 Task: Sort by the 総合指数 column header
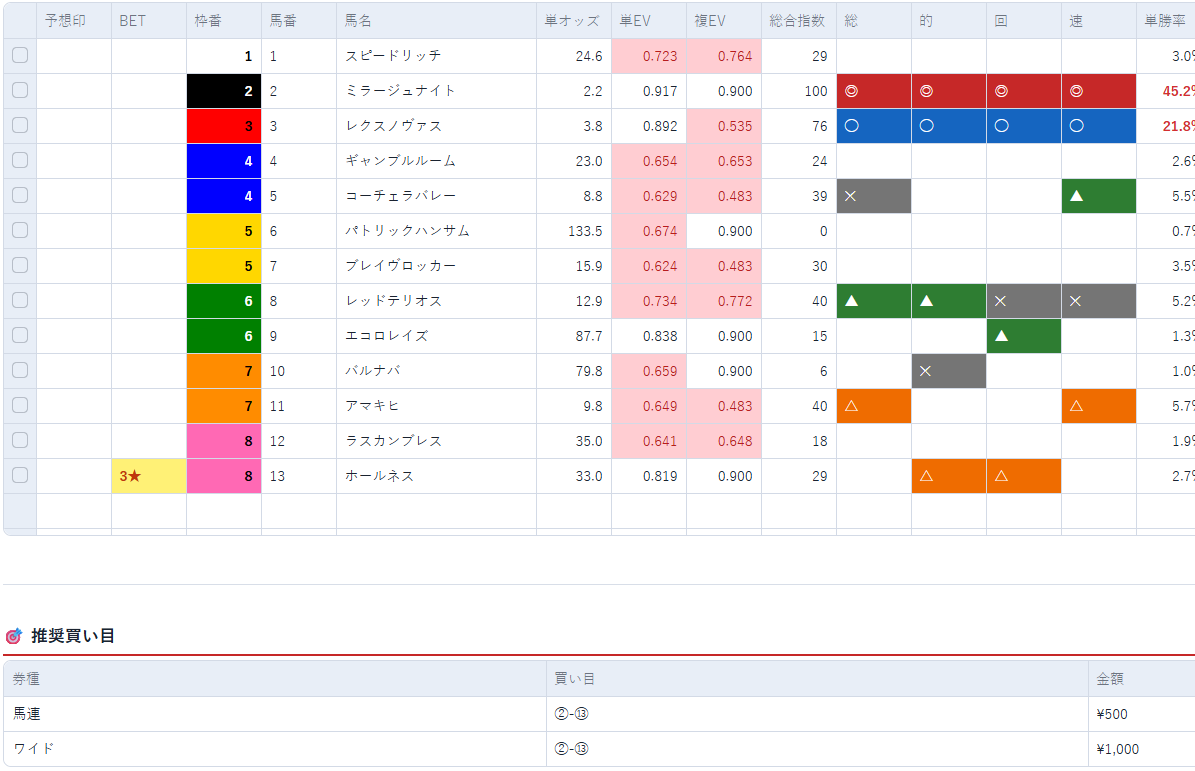[x=798, y=21]
